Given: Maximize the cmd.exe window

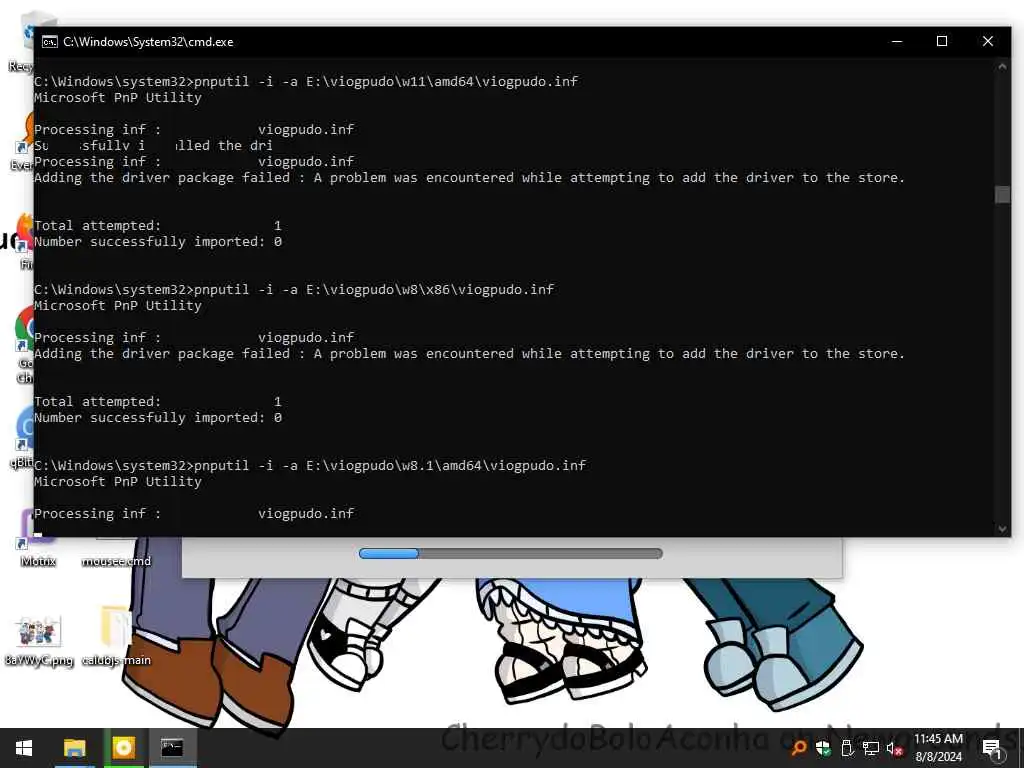Looking at the screenshot, I should tap(942, 41).
